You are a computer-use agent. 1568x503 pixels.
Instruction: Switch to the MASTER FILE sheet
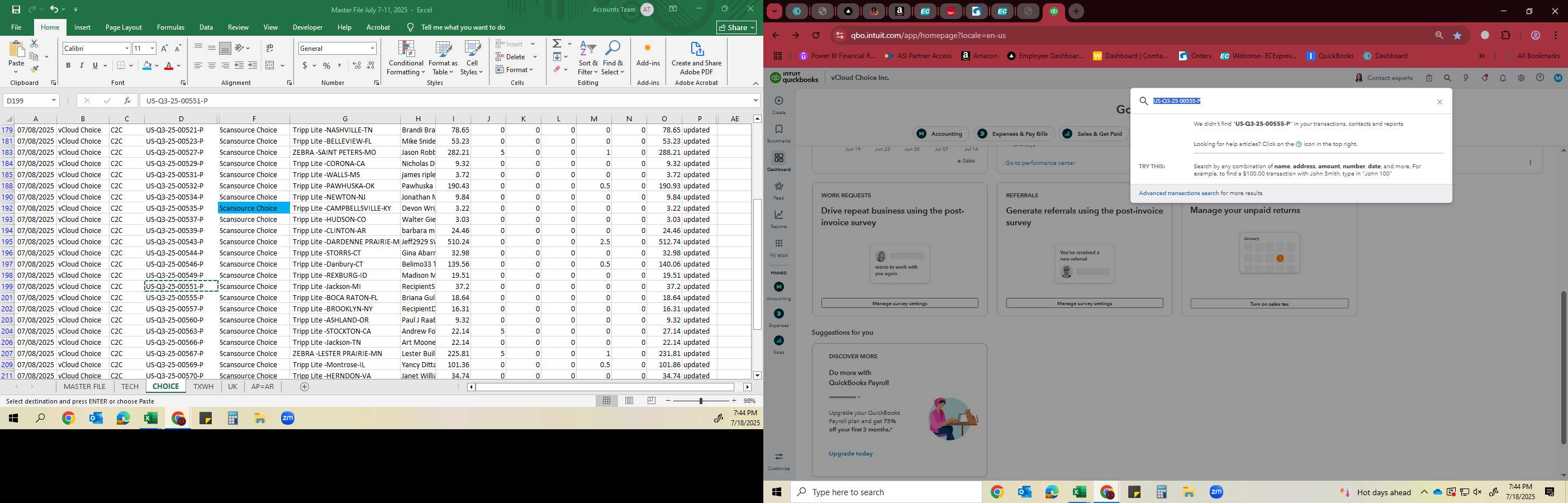coord(84,387)
